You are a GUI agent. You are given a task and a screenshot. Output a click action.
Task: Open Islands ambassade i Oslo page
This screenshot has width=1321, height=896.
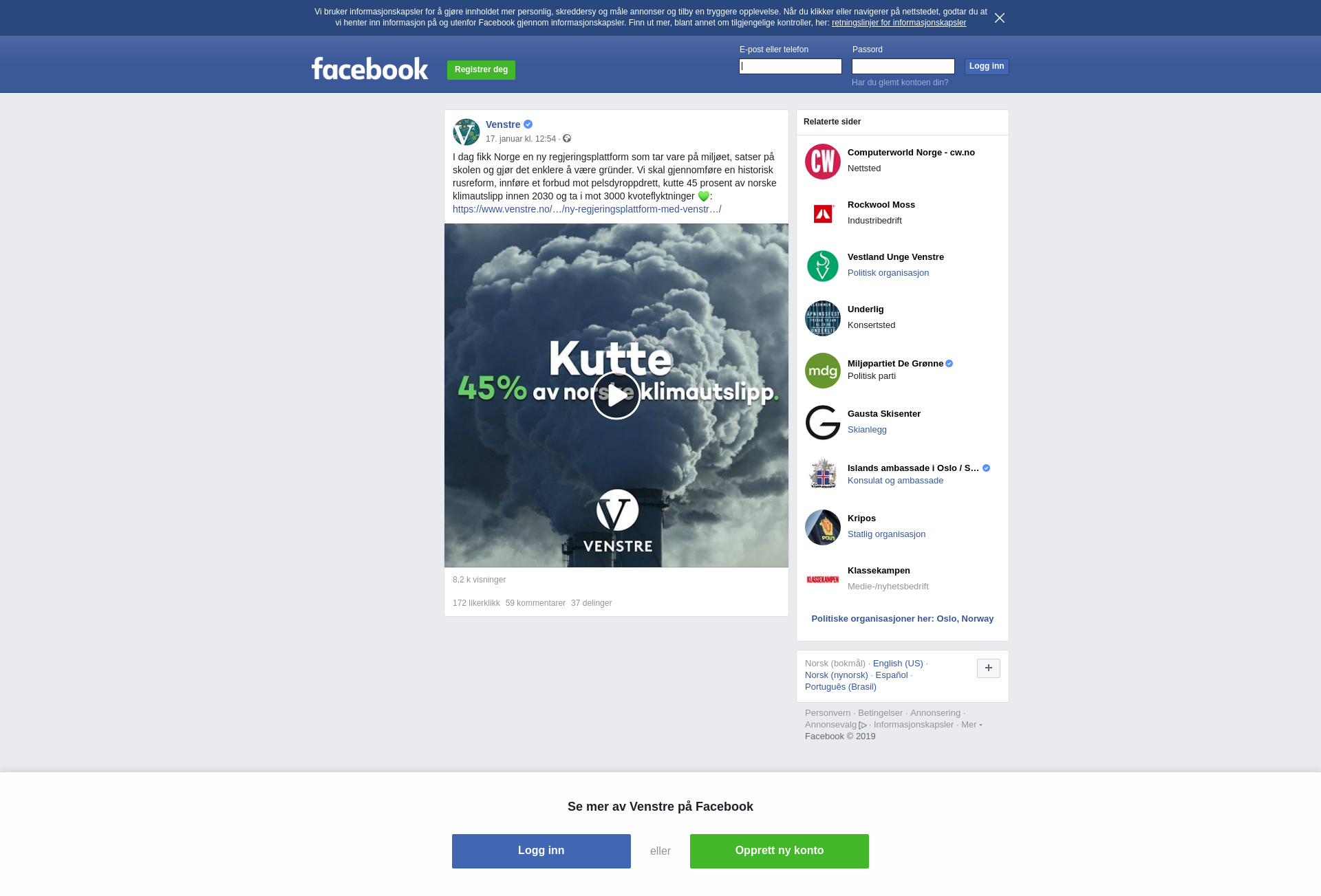click(913, 468)
